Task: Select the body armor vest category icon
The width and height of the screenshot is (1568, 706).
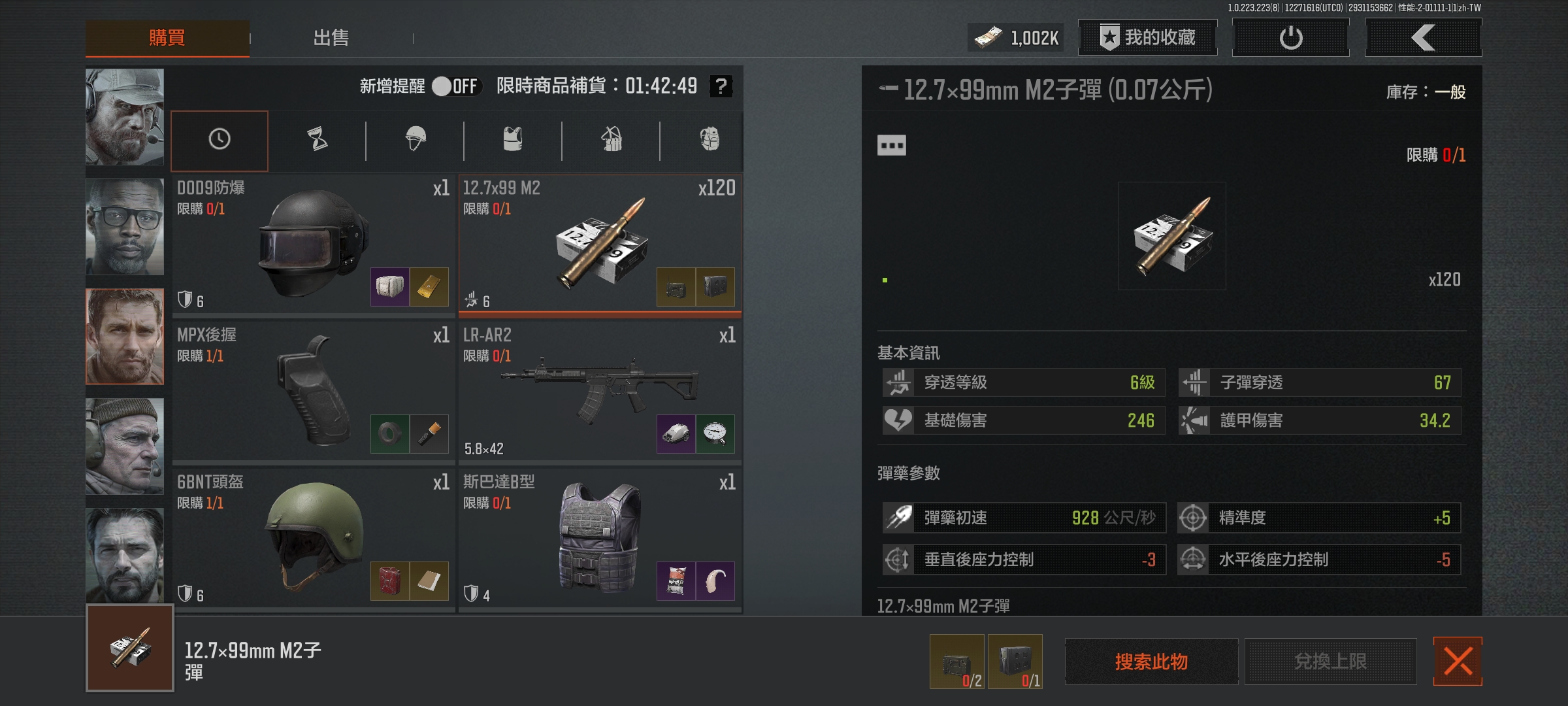Action: [513, 139]
